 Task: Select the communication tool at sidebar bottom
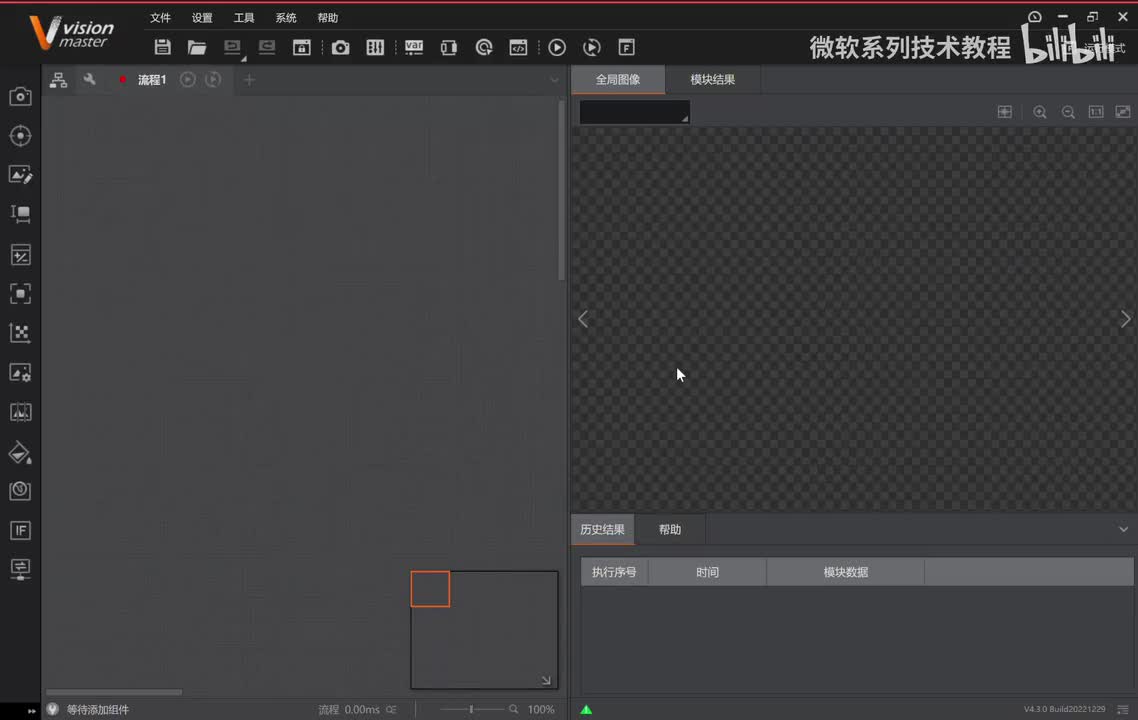(x=20, y=569)
